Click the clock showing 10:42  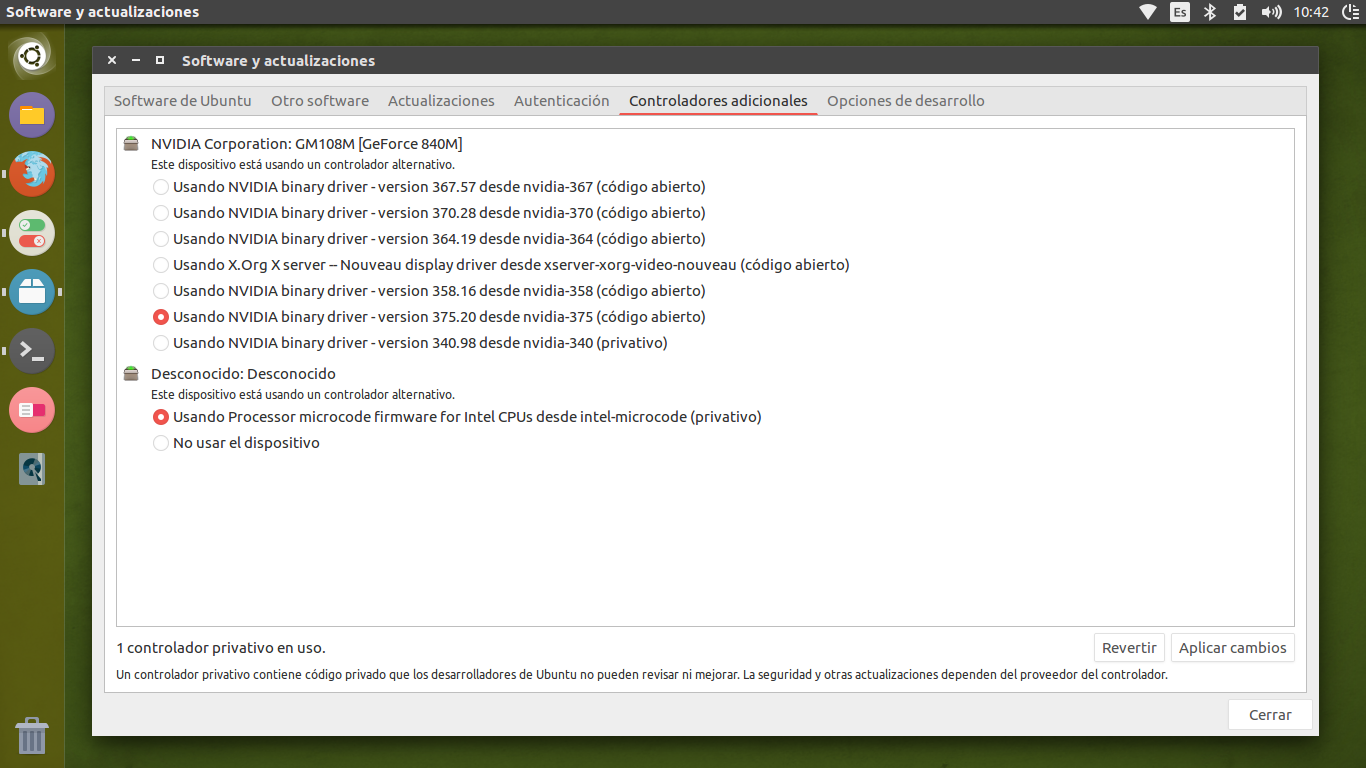(1311, 12)
